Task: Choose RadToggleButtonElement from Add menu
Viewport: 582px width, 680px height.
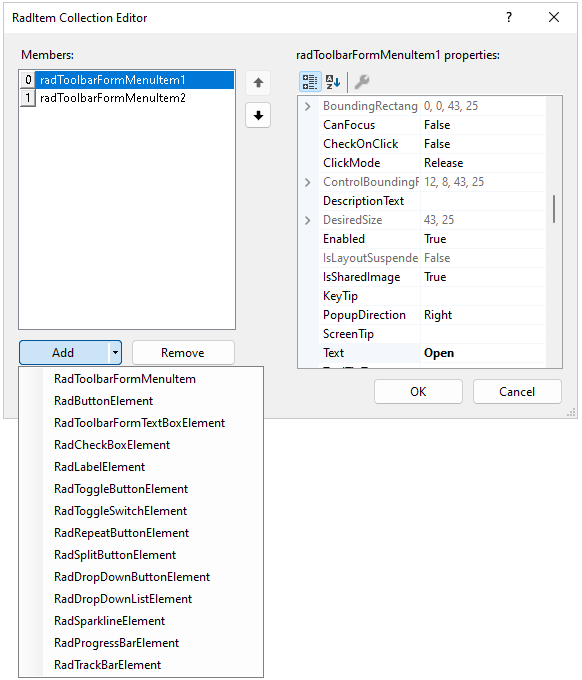Action: (141, 489)
